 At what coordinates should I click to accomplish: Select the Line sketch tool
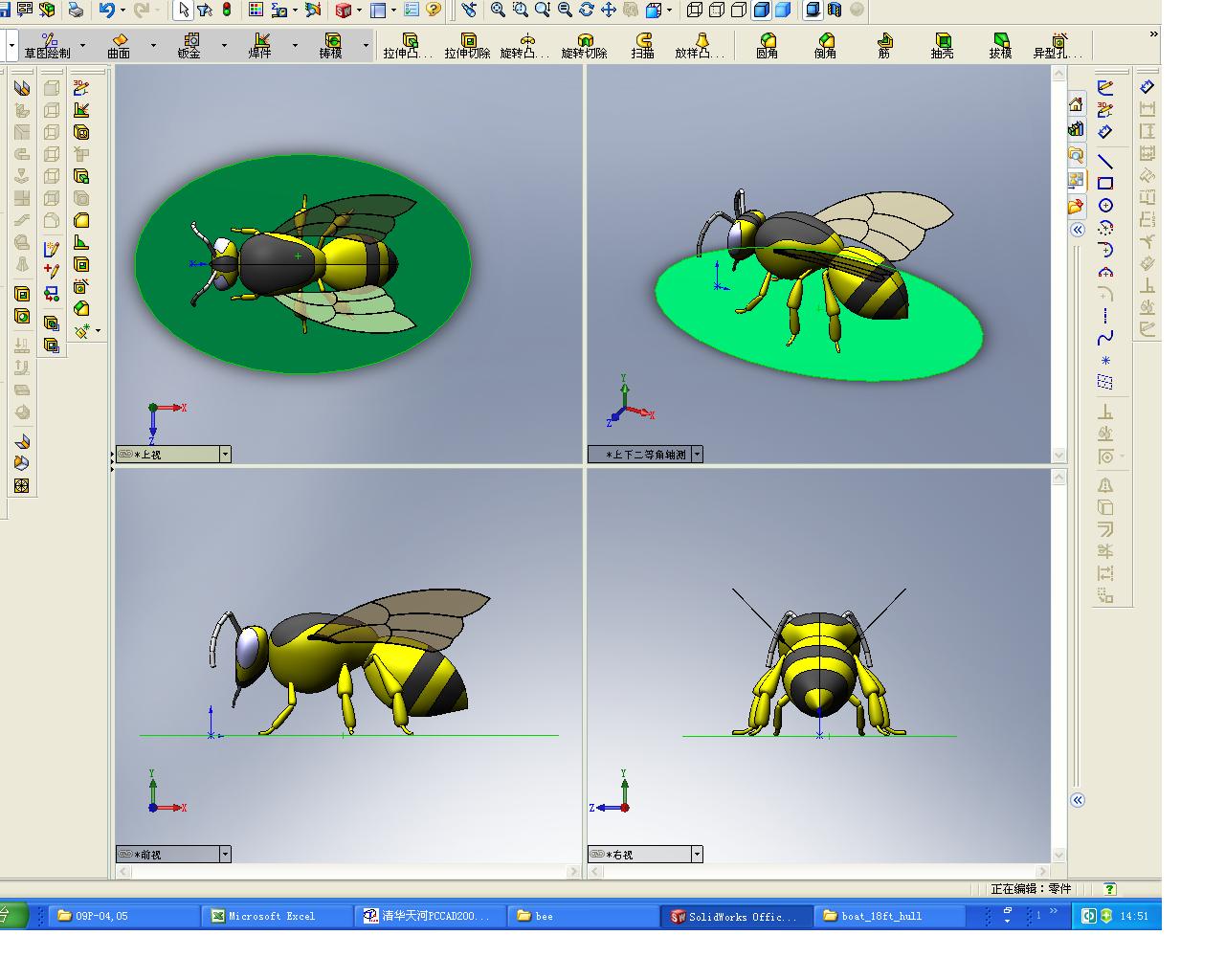[1105, 161]
